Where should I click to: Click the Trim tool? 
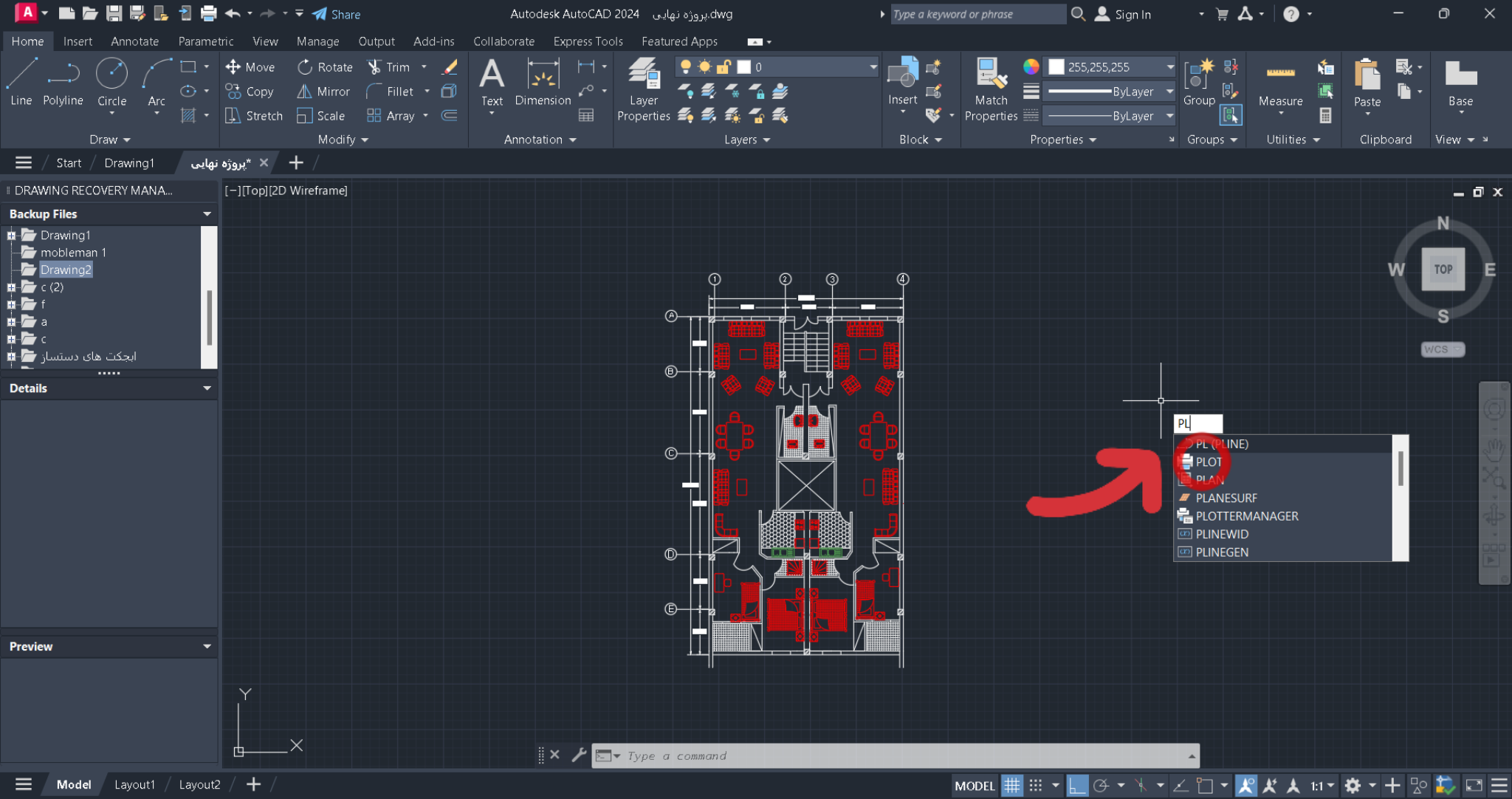click(389, 67)
